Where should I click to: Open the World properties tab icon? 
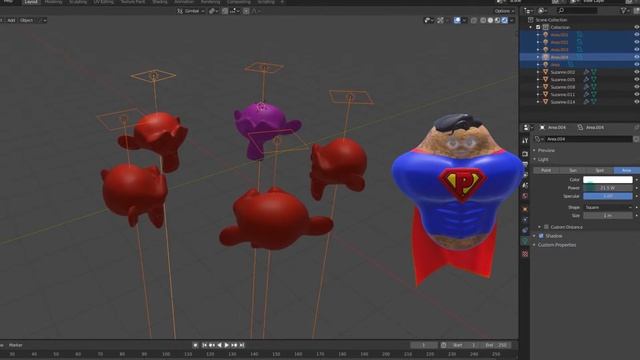tap(525, 196)
